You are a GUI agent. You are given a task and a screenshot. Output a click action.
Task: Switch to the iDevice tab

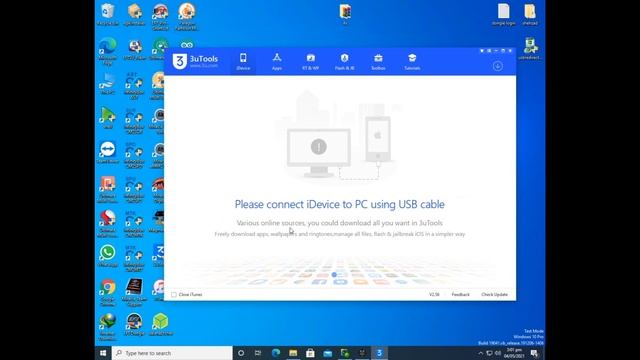[243, 62]
